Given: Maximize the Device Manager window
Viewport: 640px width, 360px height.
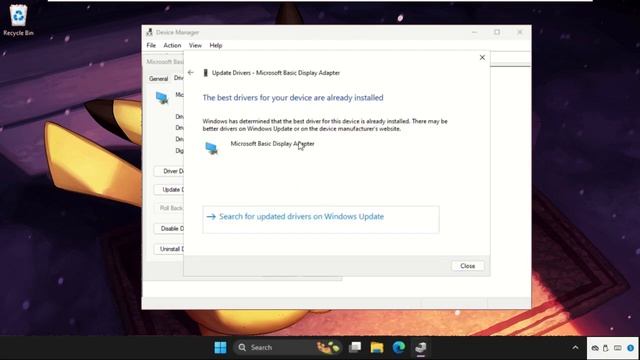Looking at the screenshot, I should pyautogui.click(x=497, y=32).
